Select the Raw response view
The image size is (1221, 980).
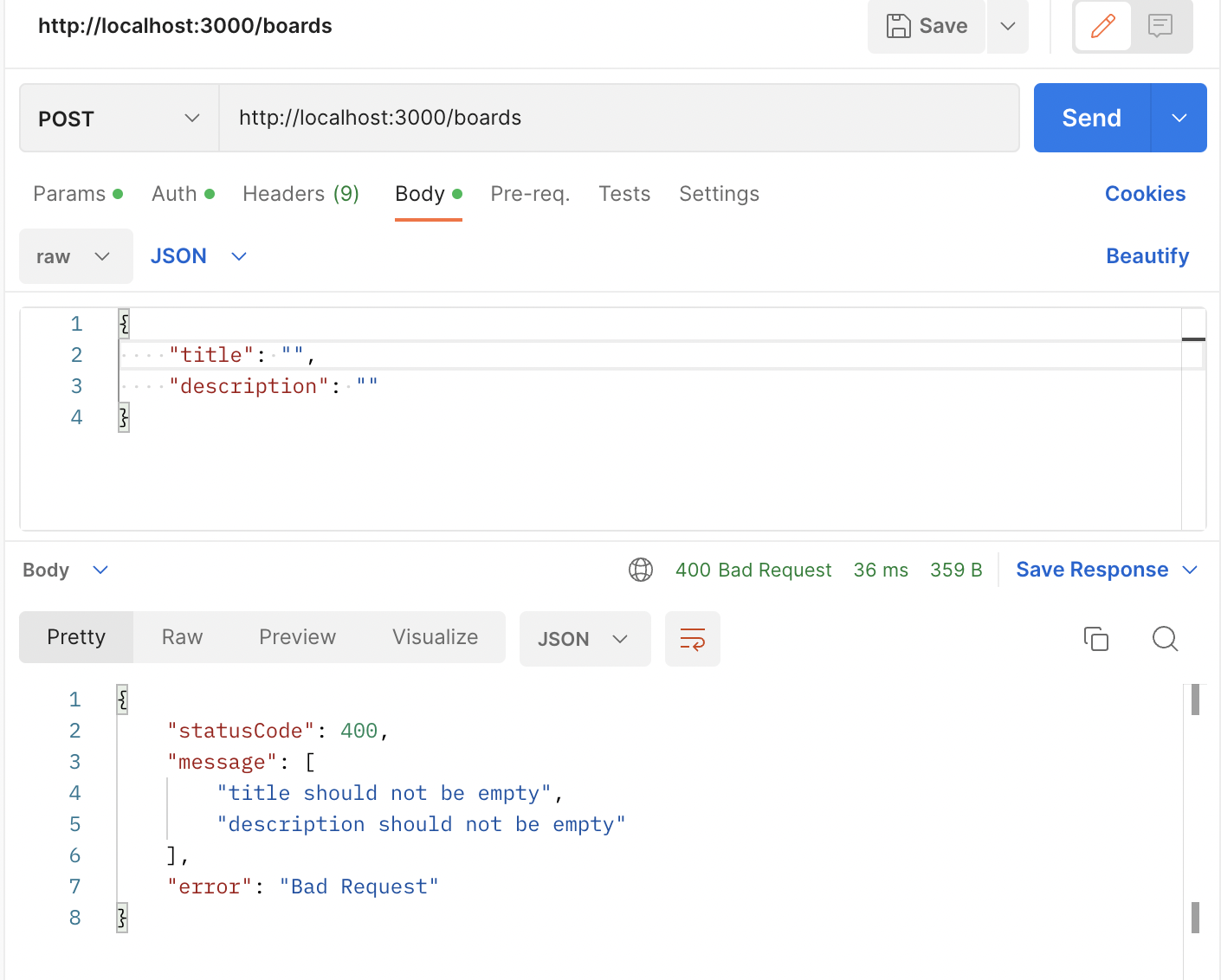[182, 637]
